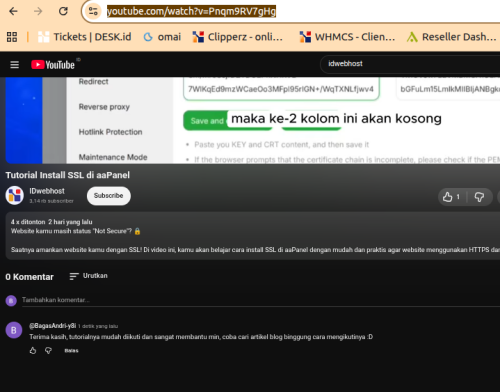Open the apps grid icon in bookmarks bar
The height and width of the screenshot is (392, 500).
click(x=12, y=37)
